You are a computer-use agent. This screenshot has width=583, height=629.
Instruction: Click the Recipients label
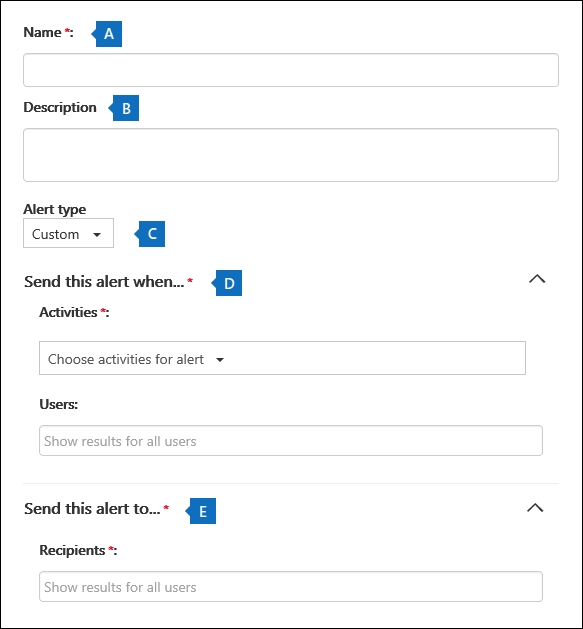point(72,550)
